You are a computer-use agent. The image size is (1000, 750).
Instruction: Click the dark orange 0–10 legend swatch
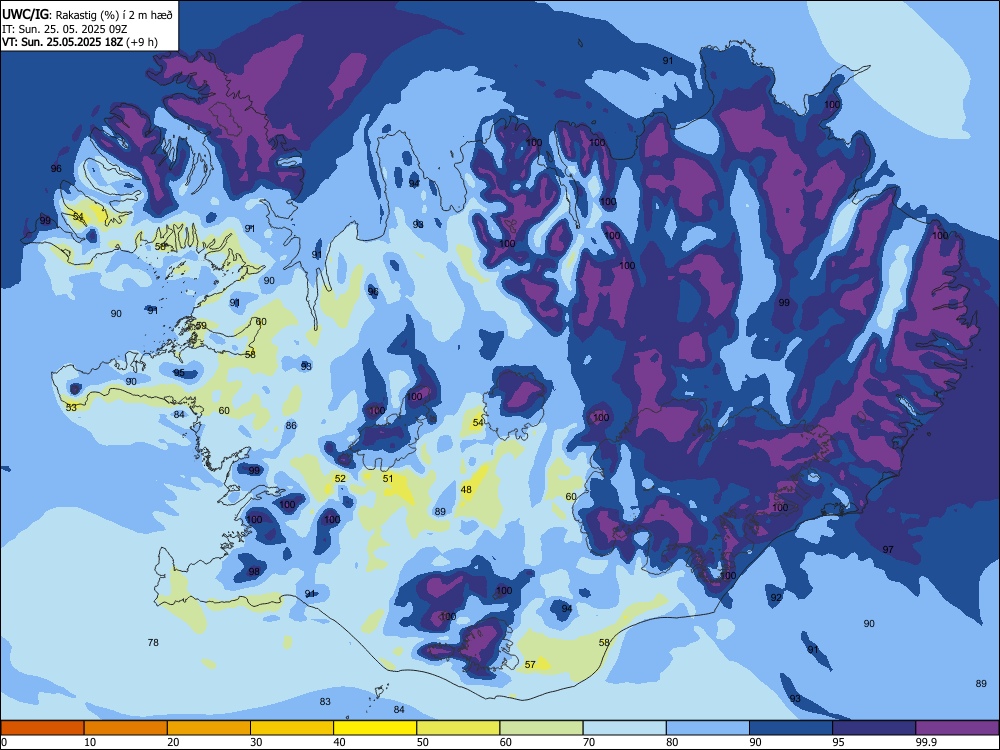[43, 728]
